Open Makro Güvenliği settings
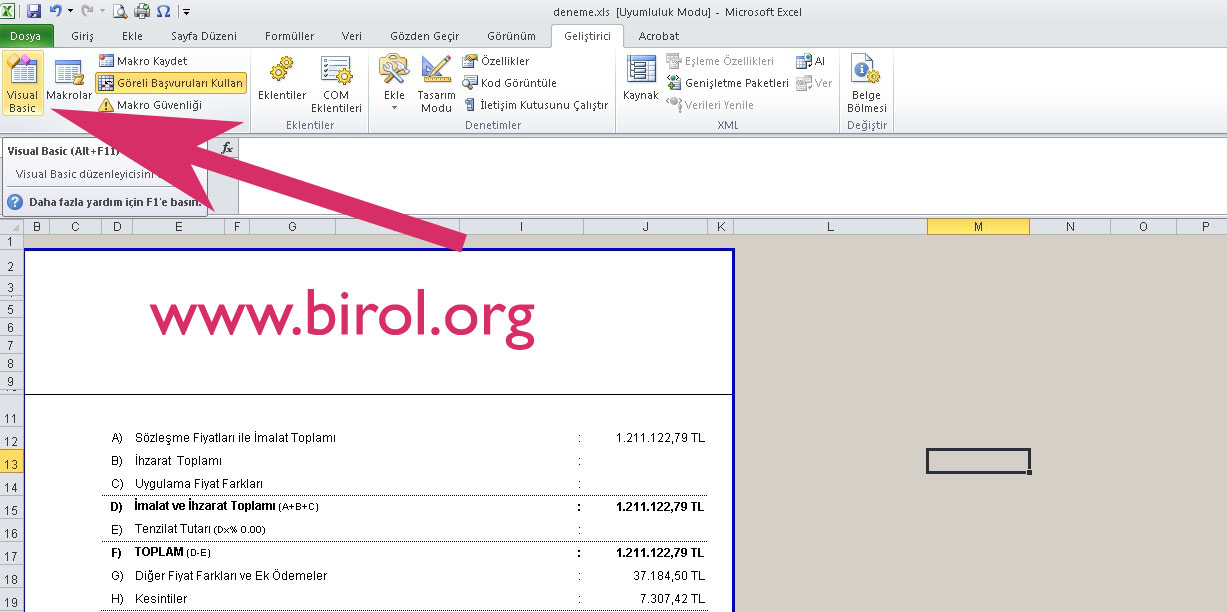This screenshot has height=612, width=1227. click(150, 105)
